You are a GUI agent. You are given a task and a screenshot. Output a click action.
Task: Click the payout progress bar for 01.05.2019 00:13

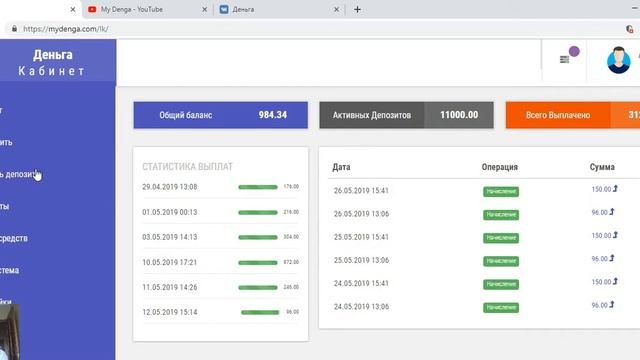coord(258,212)
